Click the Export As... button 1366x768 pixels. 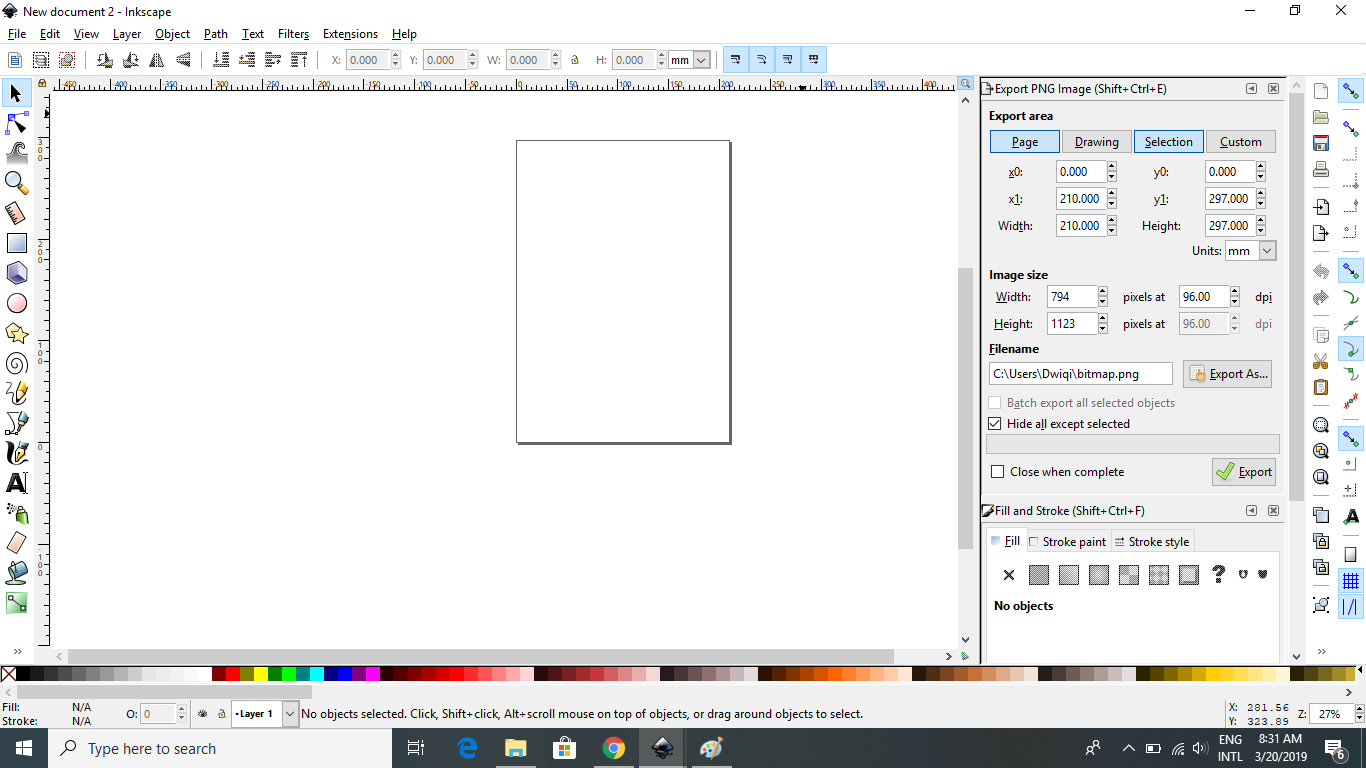1227,374
